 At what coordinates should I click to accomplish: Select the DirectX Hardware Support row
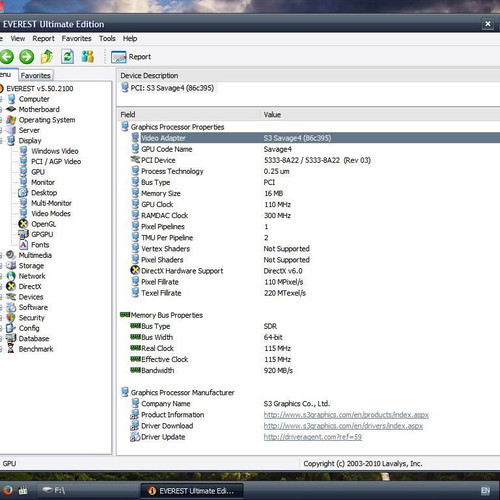click(315, 271)
